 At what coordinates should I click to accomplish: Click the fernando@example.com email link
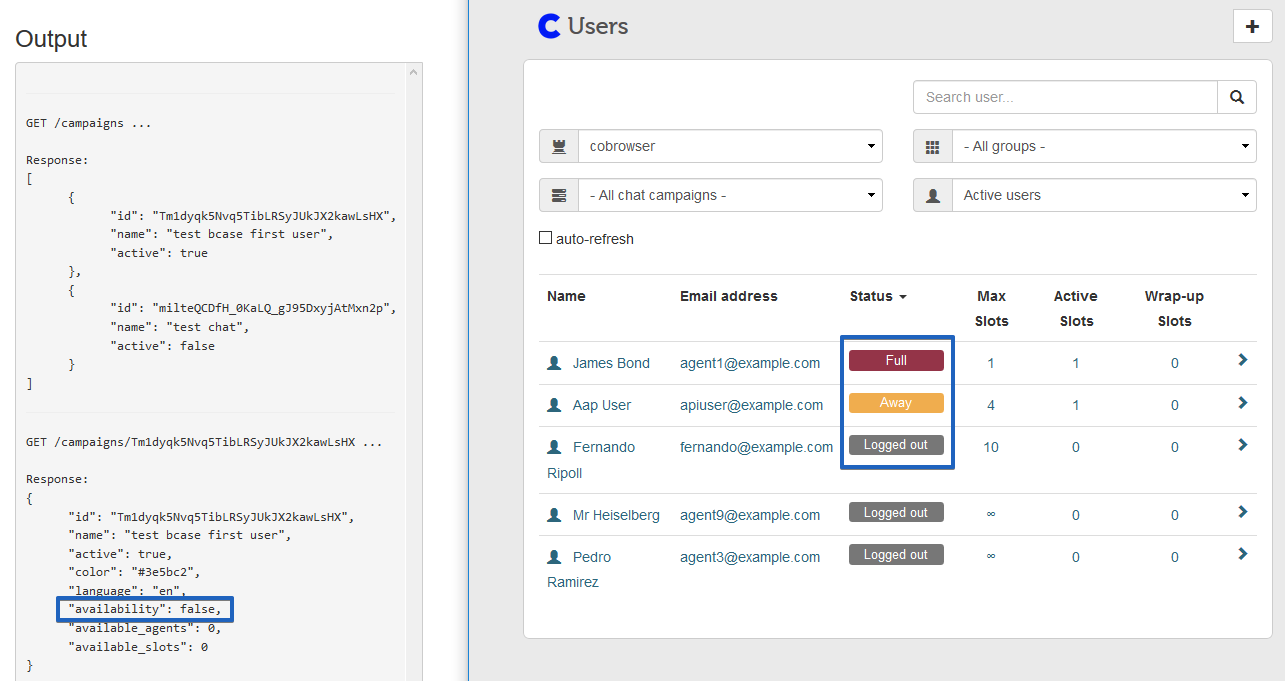(x=756, y=447)
